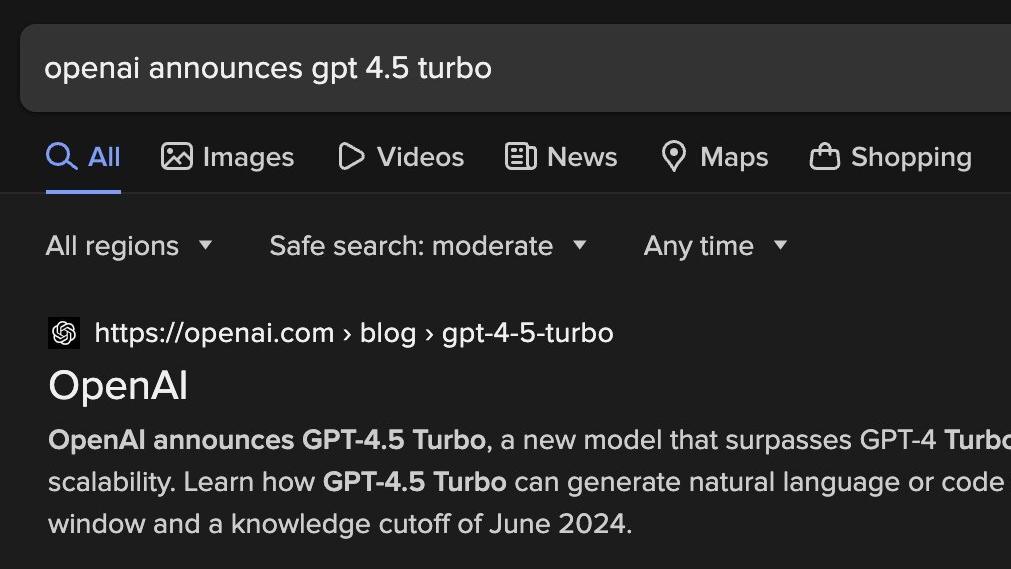Click the OpenAI favicon logo
Viewport: 1011px width, 569px height.
pyautogui.click(x=64, y=333)
